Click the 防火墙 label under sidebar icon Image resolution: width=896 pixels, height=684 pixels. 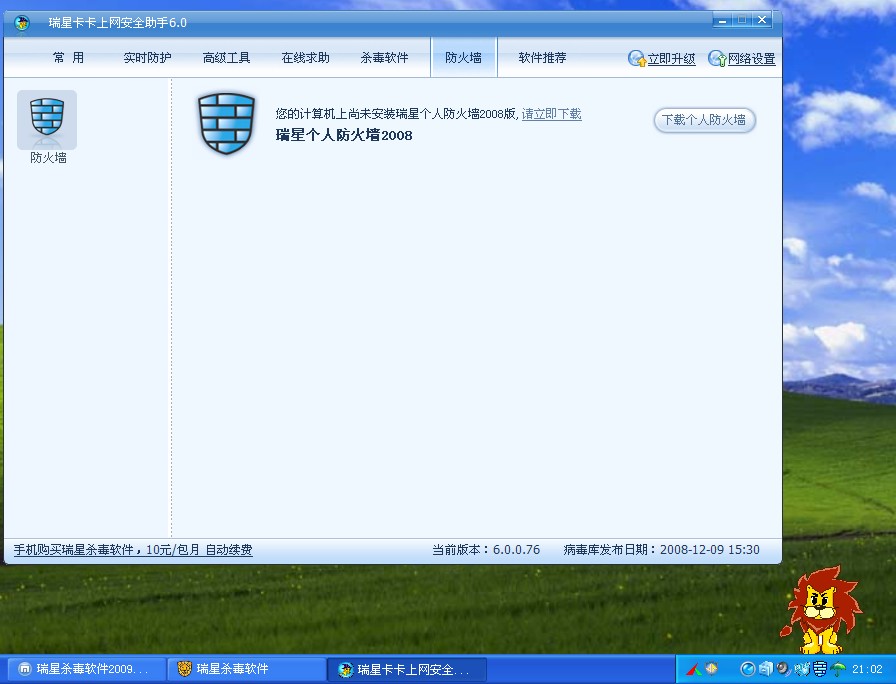(x=48, y=158)
